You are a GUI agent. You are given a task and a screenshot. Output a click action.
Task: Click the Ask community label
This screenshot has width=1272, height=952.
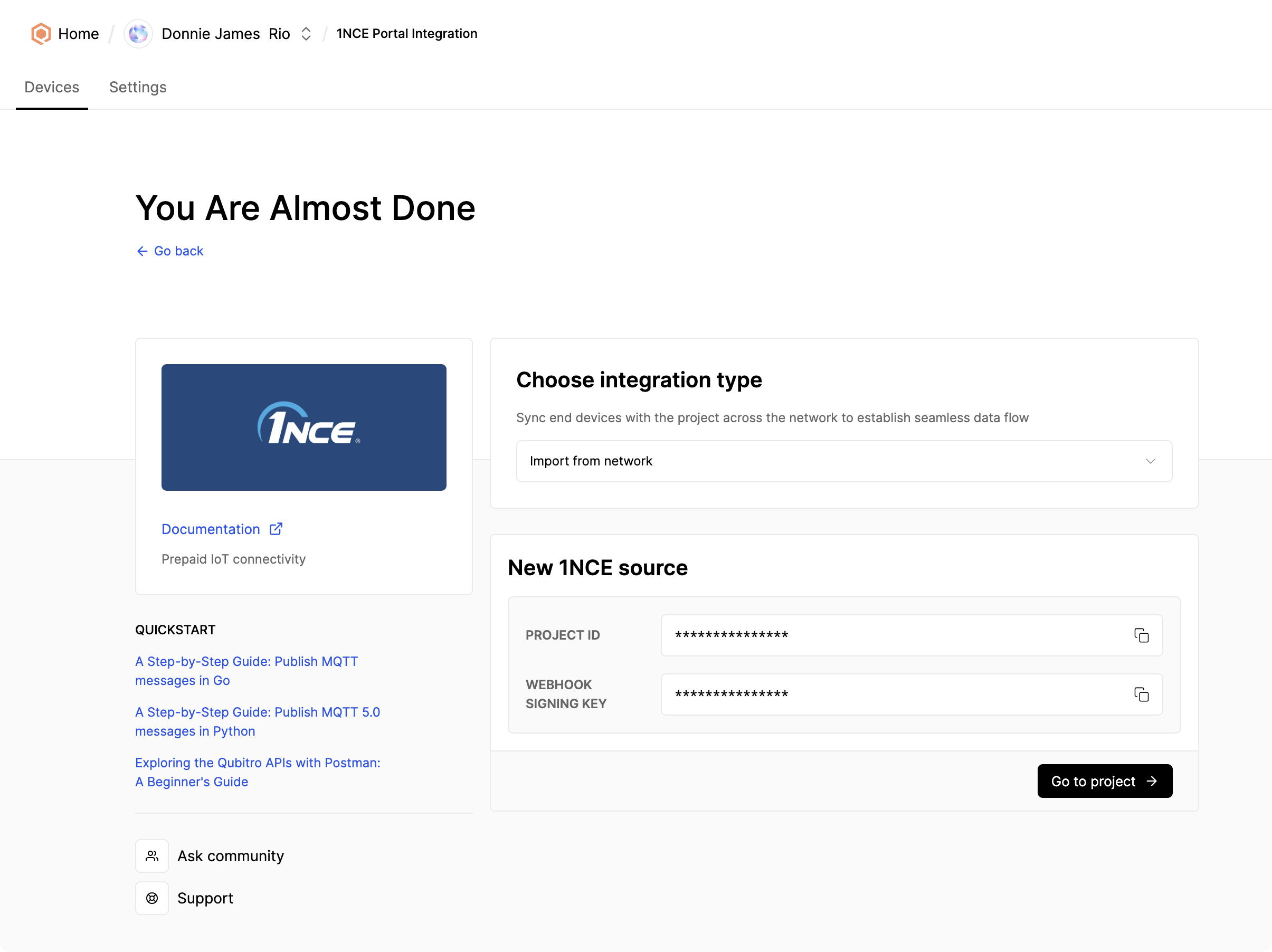(231, 856)
